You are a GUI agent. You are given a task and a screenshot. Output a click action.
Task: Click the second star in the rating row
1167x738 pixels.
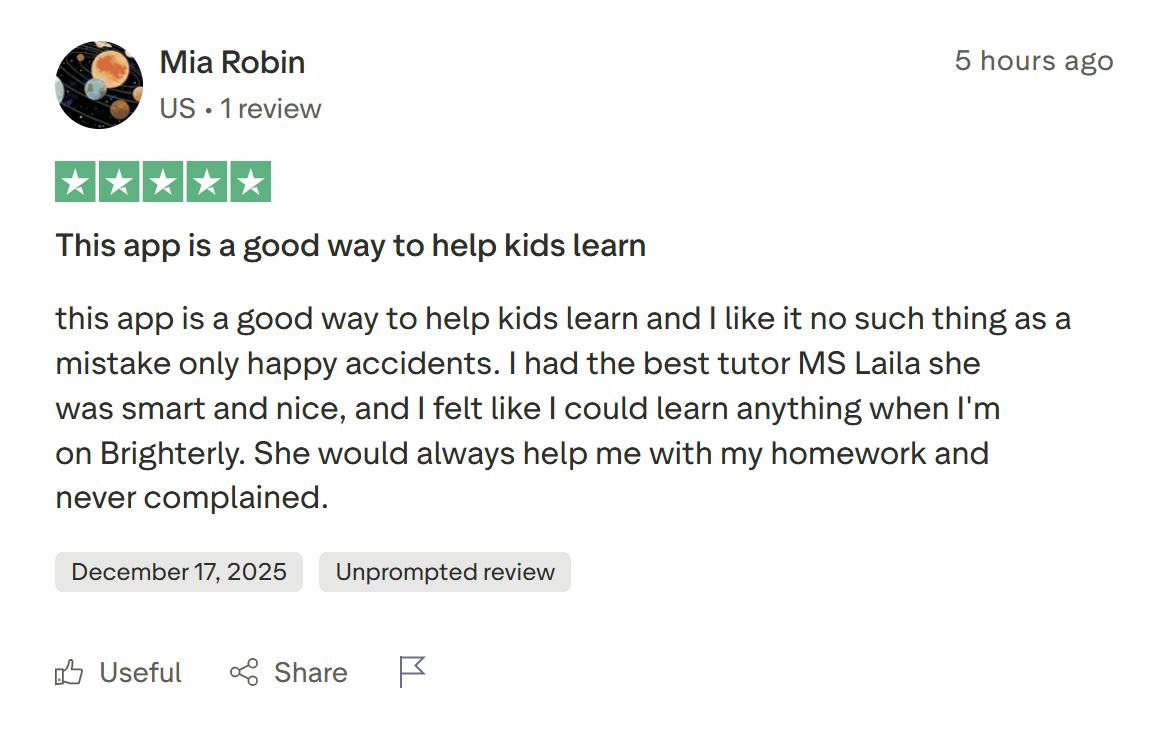coord(119,181)
